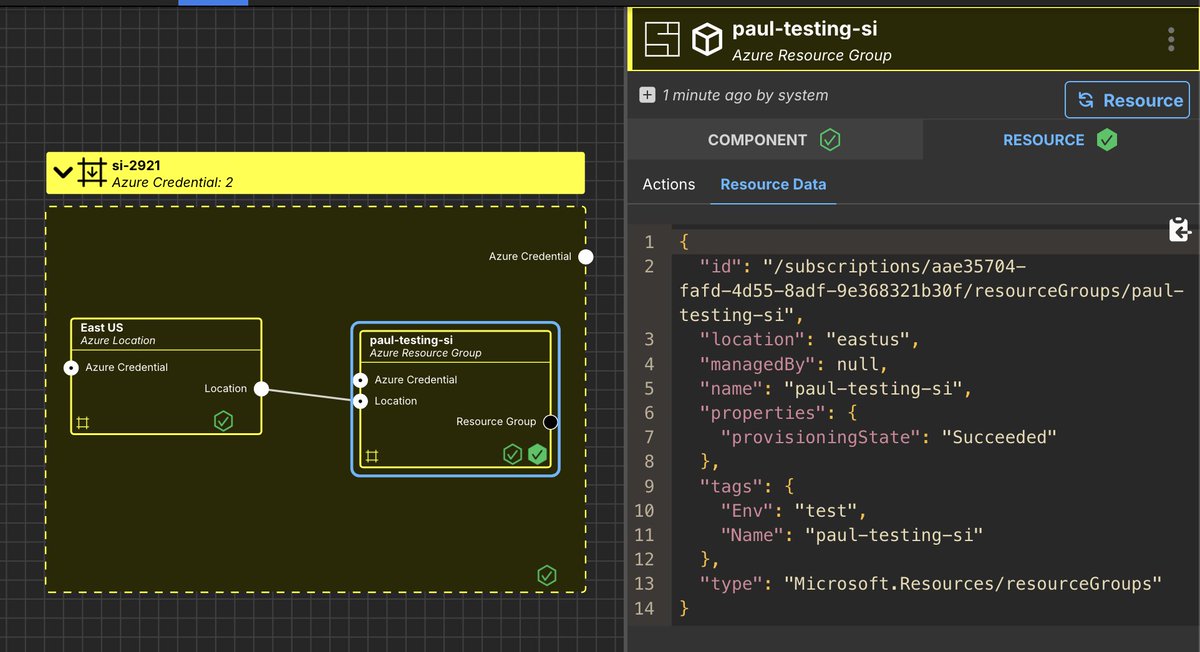Click East US node's Location output socket
This screenshot has height=652, width=1200.
[x=261, y=389]
